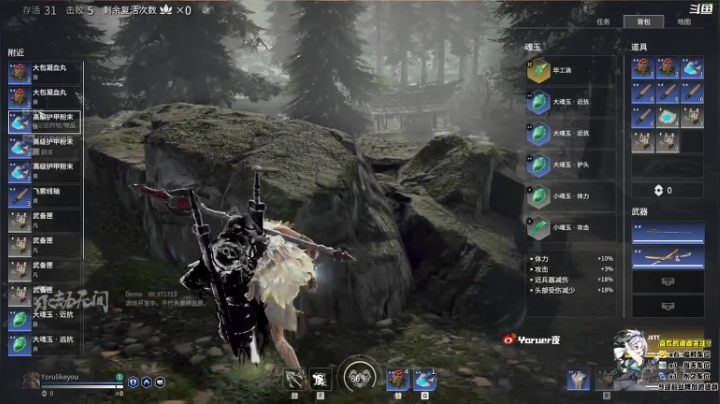This screenshot has height=404, width=720.
Task: Click the grappling hook skill icon
Action: click(x=294, y=379)
